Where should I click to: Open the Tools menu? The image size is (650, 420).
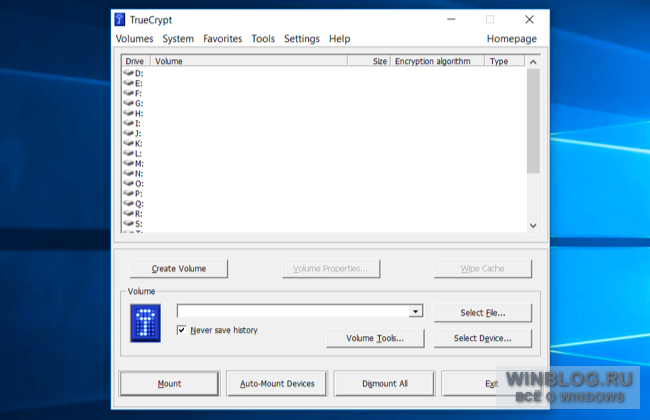point(263,39)
